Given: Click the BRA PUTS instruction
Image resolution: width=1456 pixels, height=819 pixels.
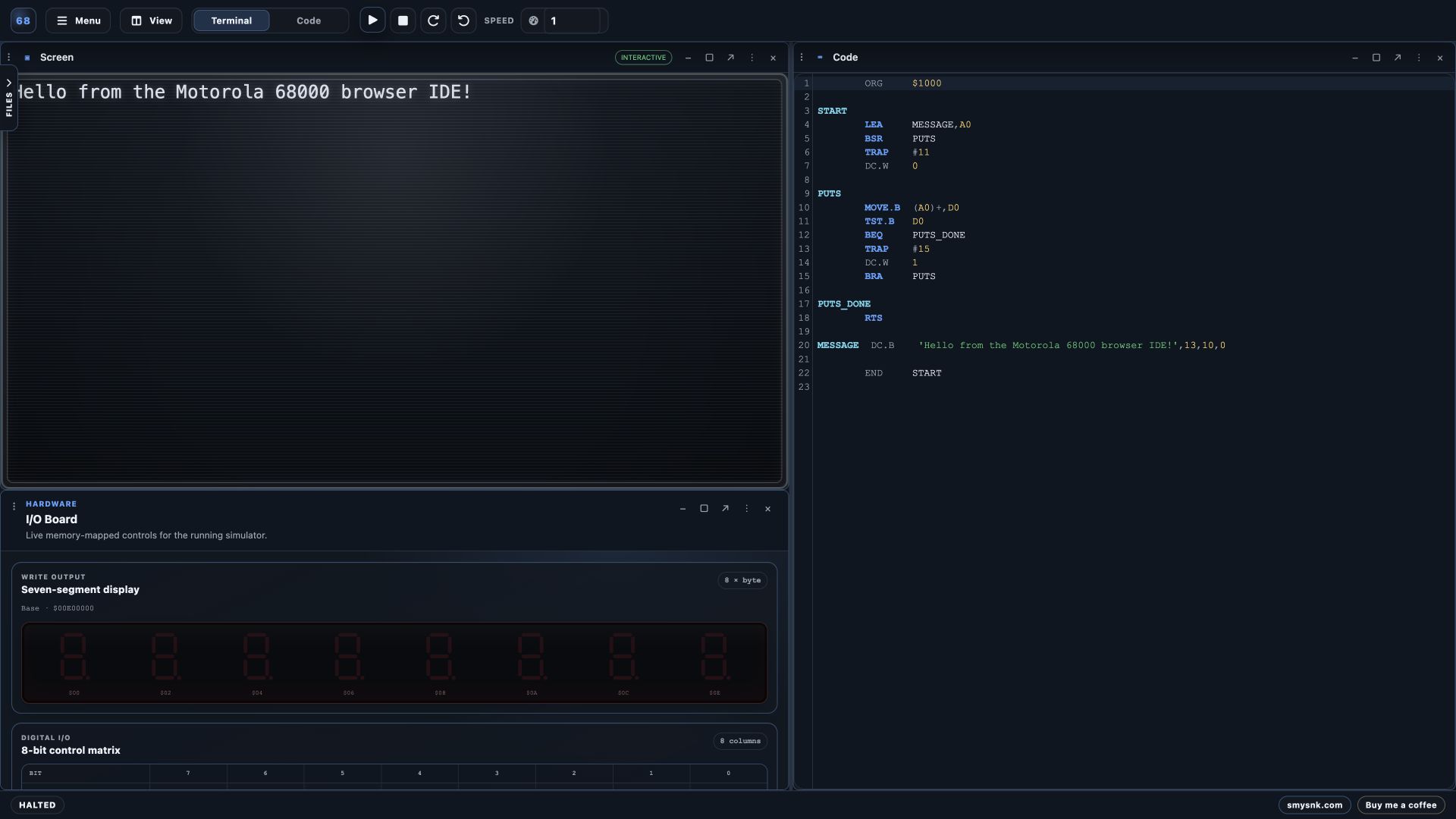Looking at the screenshot, I should [900, 277].
